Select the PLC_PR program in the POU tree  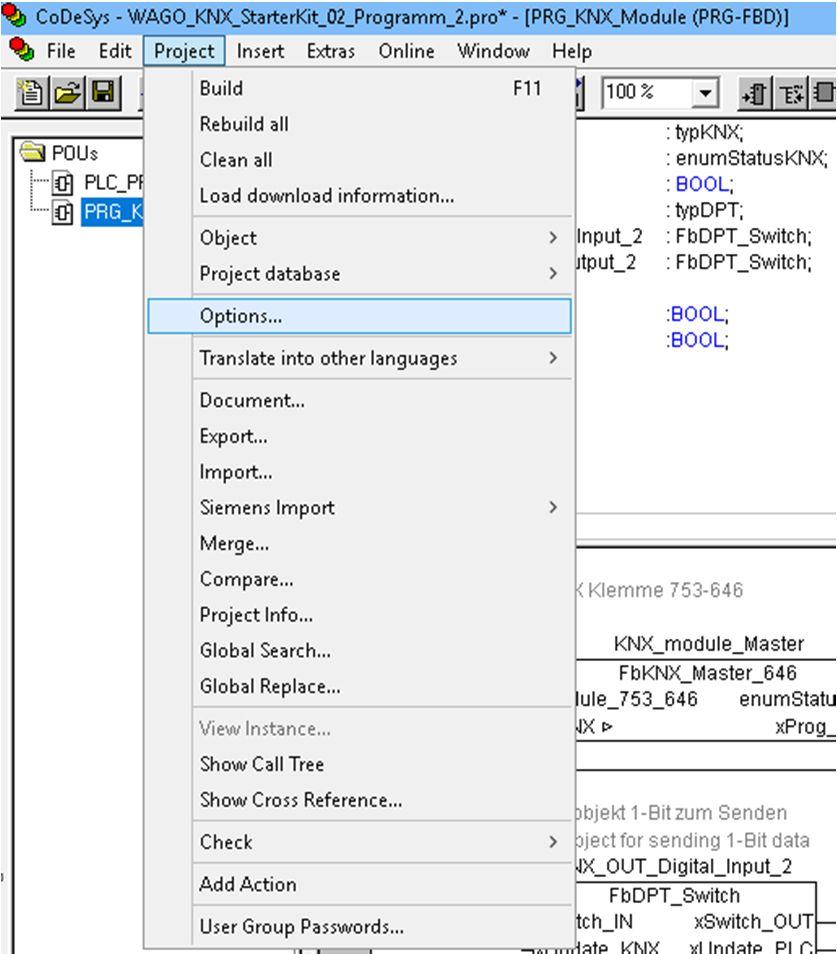(x=97, y=182)
